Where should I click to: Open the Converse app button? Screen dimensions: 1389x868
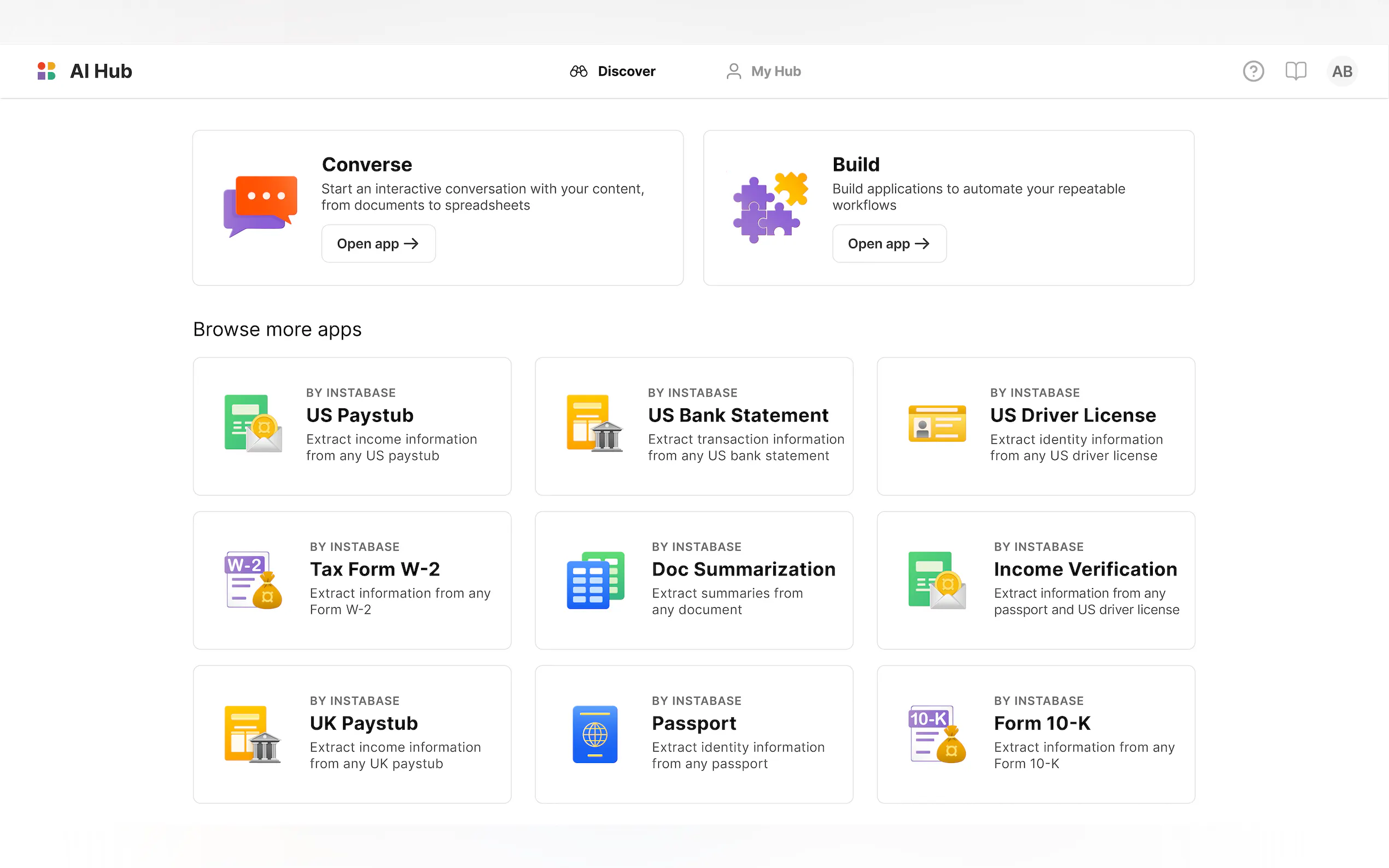click(378, 243)
